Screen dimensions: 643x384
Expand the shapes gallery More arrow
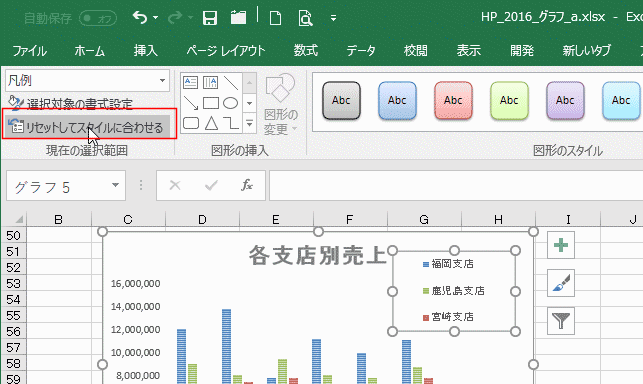click(249, 123)
